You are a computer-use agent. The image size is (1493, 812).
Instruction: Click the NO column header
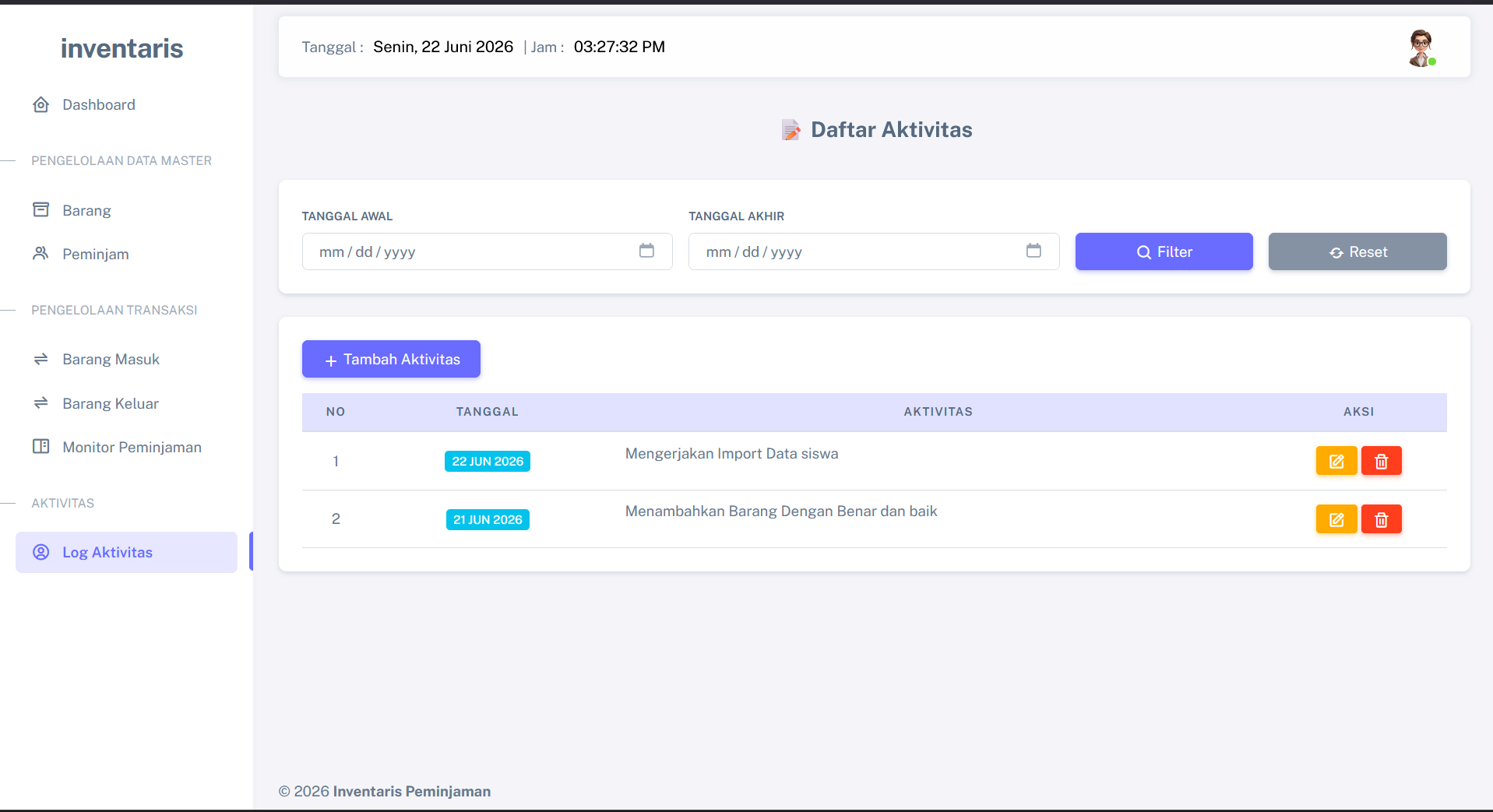(x=336, y=412)
